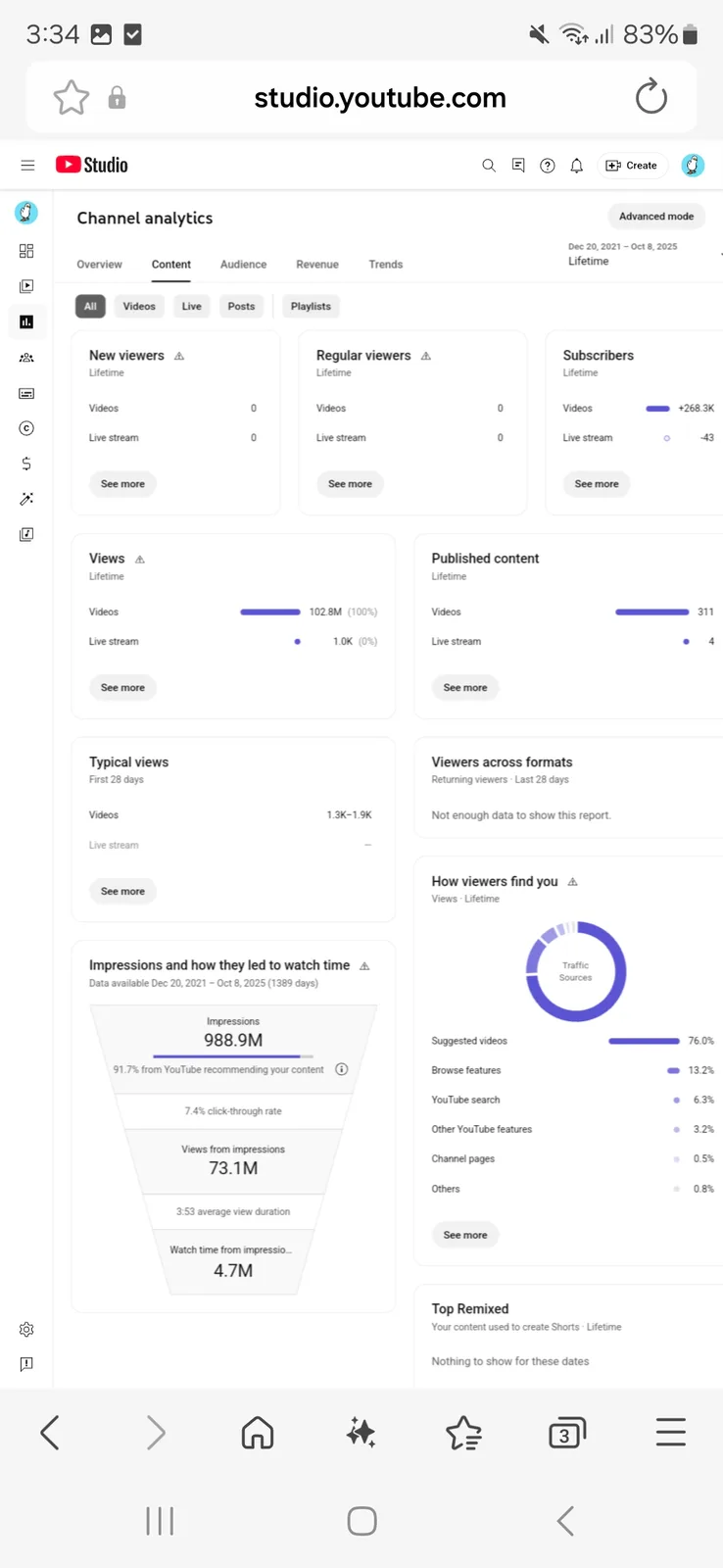Screen dimensions: 723x1568
Task: Switch to the Audience tab
Action: pyautogui.click(x=243, y=265)
